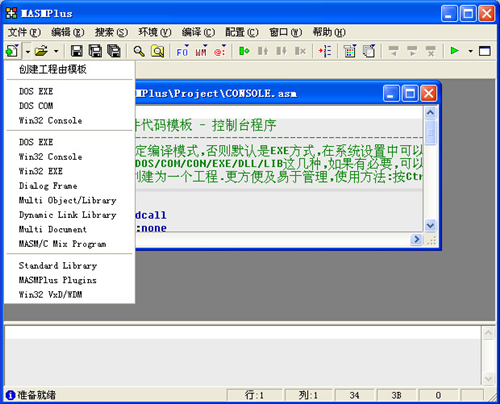
Task: Click the find-in-files magnifier icon
Action: point(158,51)
